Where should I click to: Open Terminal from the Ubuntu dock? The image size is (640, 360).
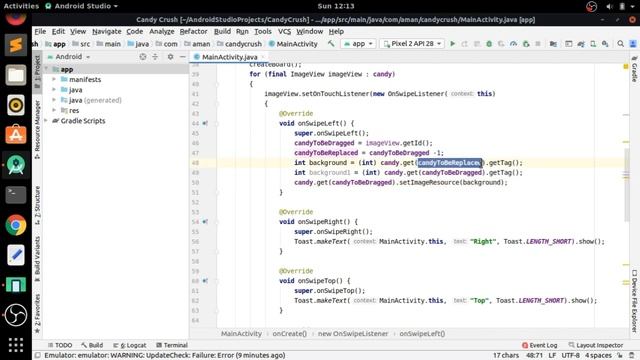16,195
